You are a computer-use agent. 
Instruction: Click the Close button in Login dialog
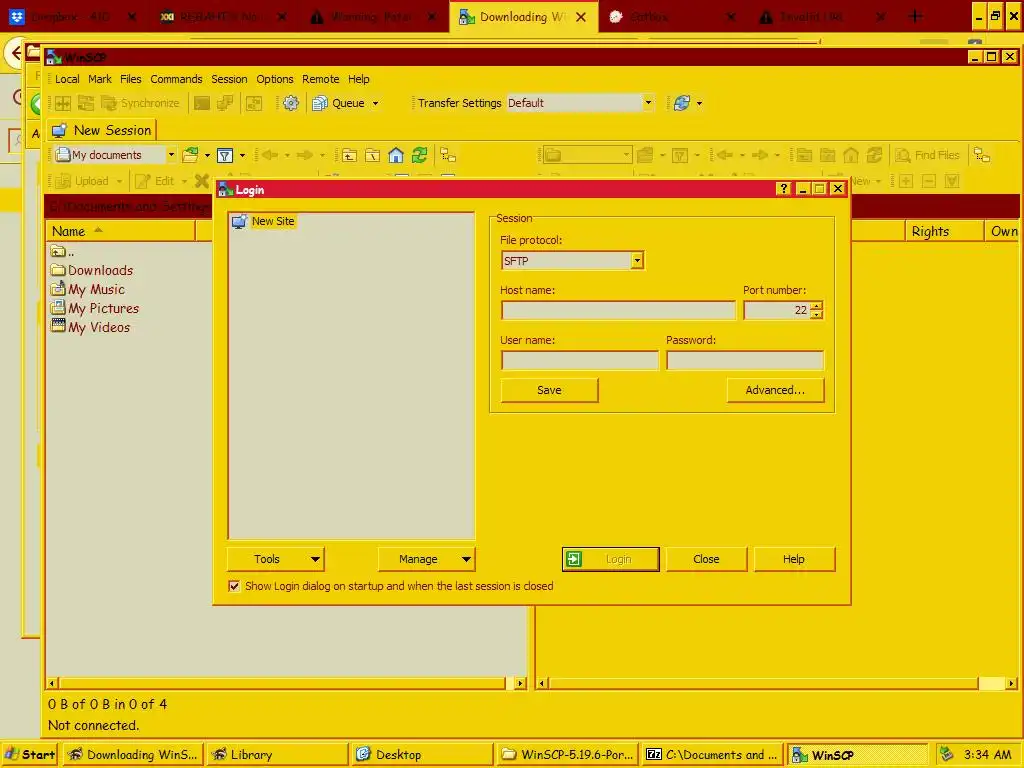tap(706, 559)
